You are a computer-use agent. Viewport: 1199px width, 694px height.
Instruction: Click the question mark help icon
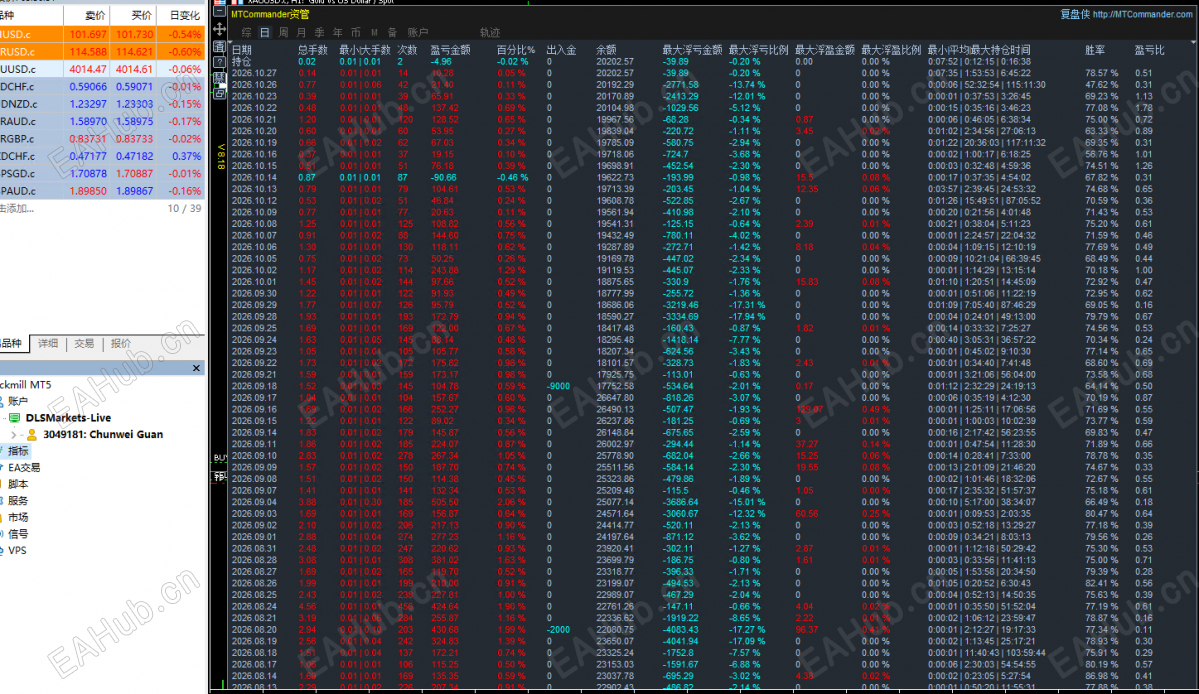click(219, 62)
